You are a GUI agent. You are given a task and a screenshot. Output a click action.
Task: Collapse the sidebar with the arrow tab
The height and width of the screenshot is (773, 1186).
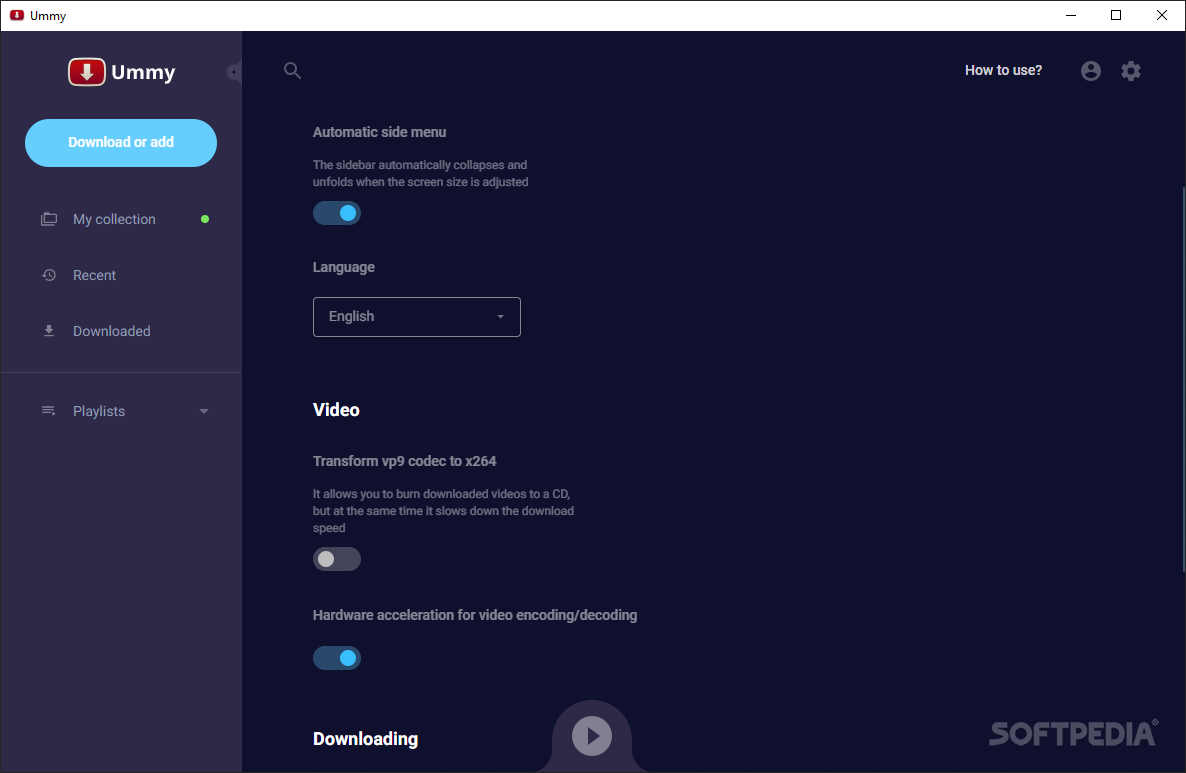click(x=234, y=72)
